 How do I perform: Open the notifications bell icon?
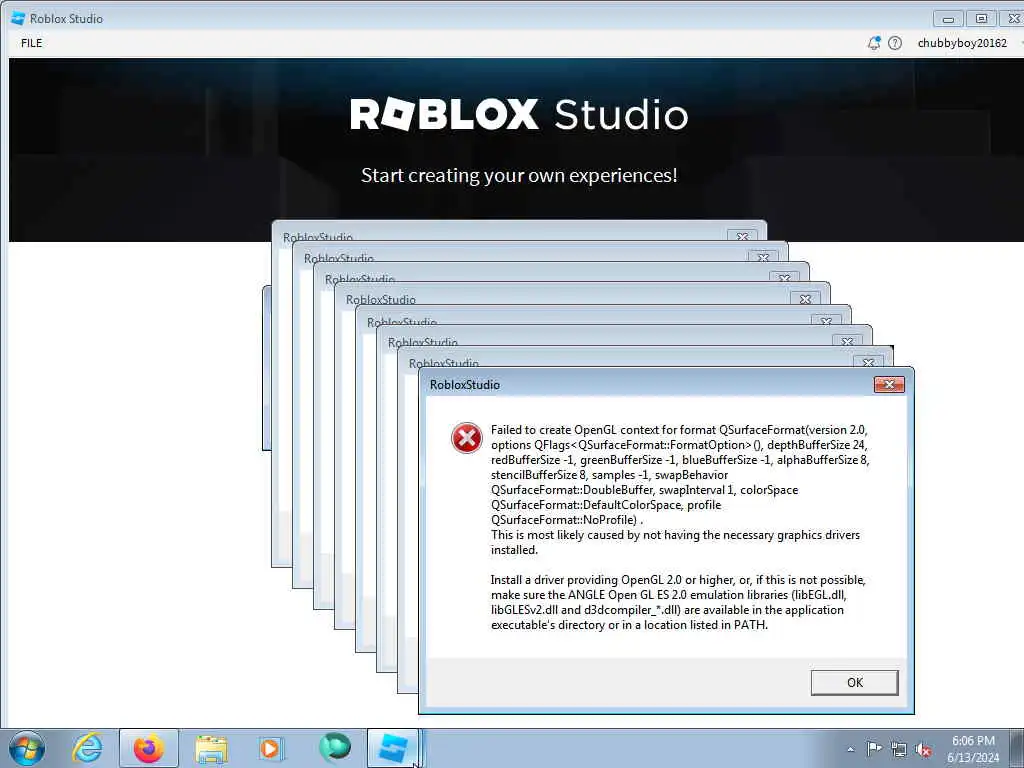[874, 43]
